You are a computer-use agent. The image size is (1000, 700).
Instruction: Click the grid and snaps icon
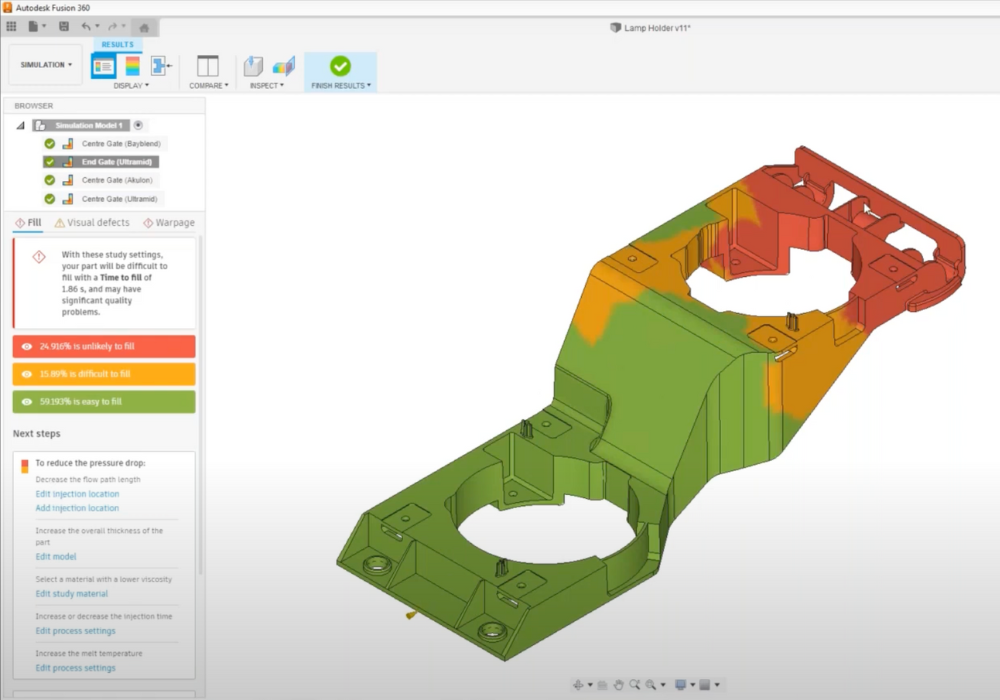[705, 685]
